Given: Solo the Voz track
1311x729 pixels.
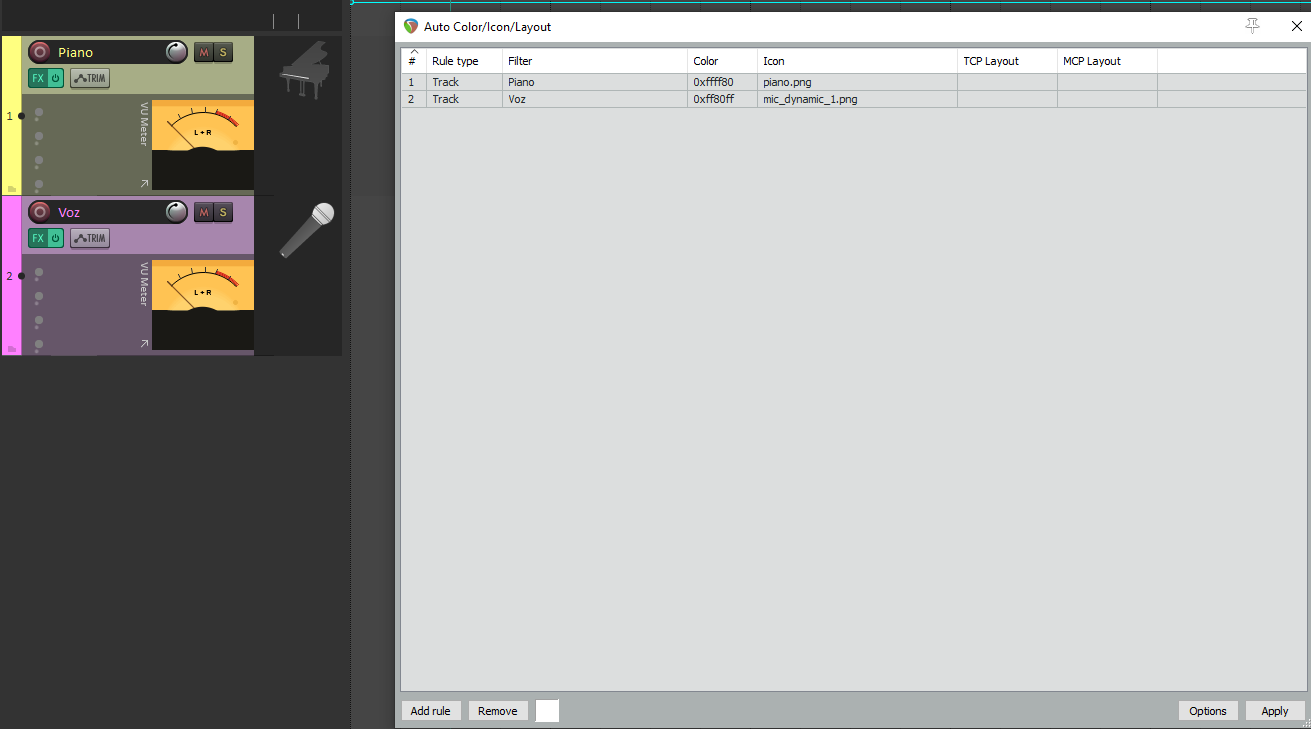Looking at the screenshot, I should (x=223, y=212).
